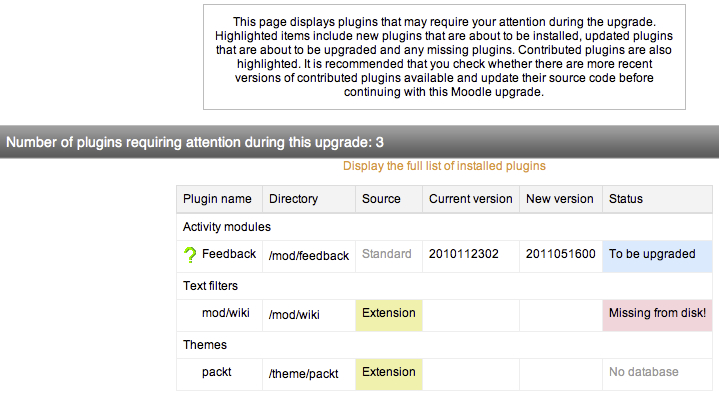Image resolution: width=719 pixels, height=395 pixels.
Task: Click the yellow Extension cell for mod/wiki
Action: (x=389, y=315)
